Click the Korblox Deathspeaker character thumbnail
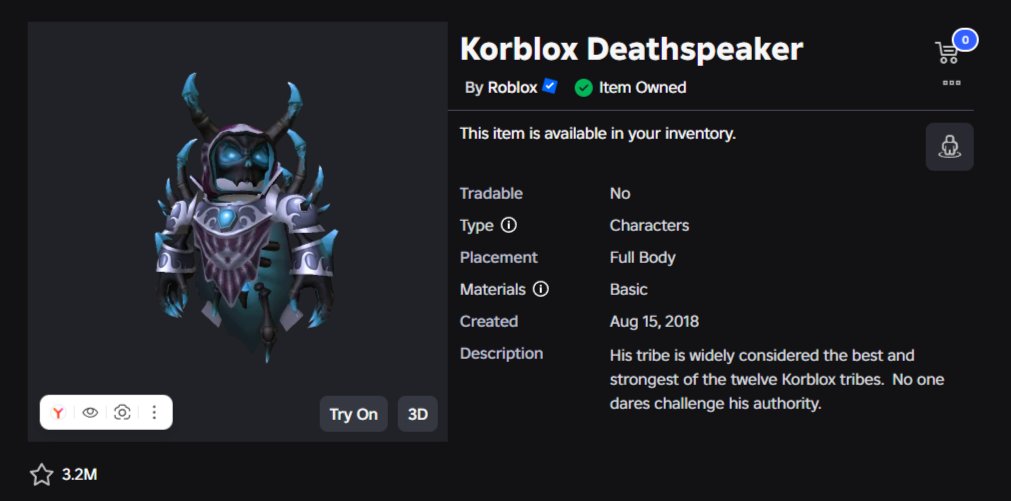This screenshot has width=1011, height=501. point(246,217)
